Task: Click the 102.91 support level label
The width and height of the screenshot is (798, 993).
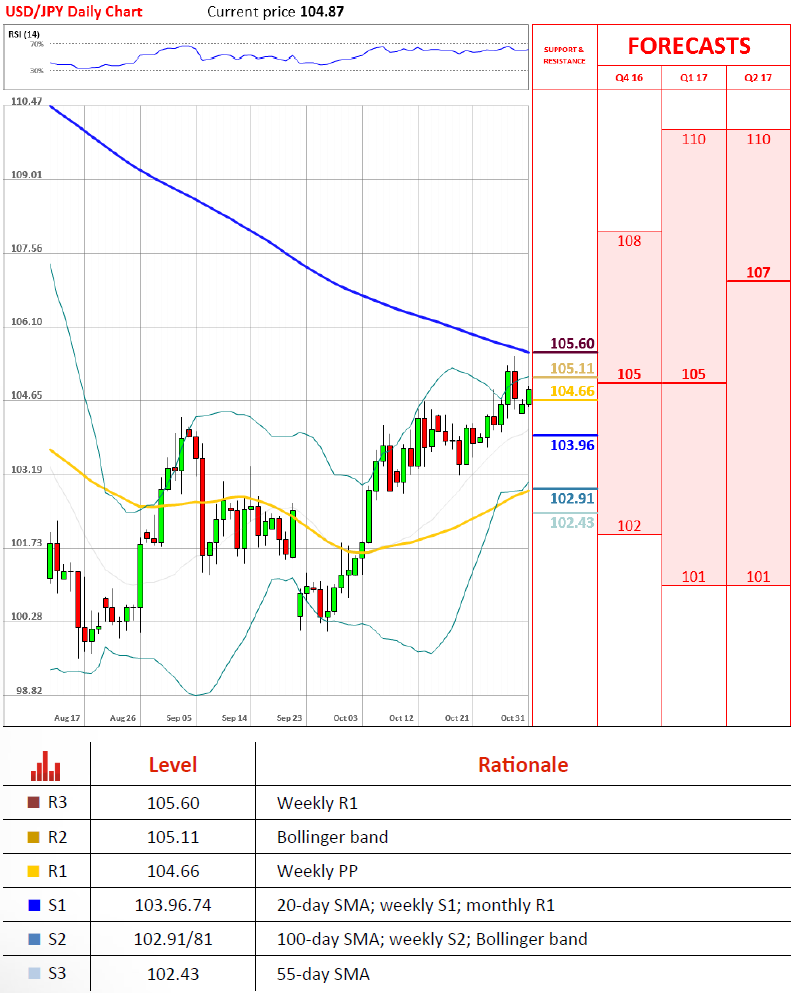Action: pos(573,498)
